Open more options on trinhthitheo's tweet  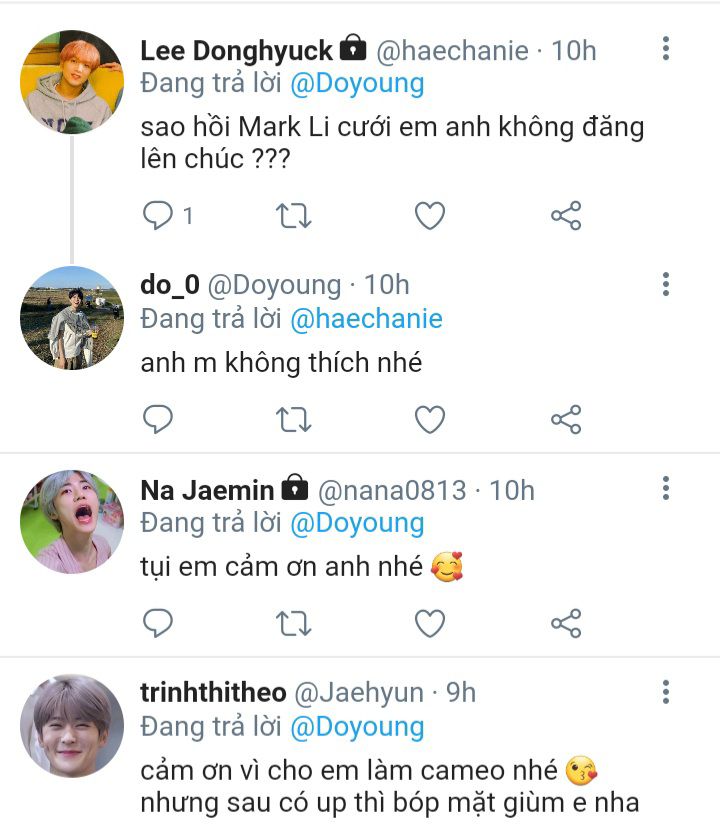tap(666, 692)
